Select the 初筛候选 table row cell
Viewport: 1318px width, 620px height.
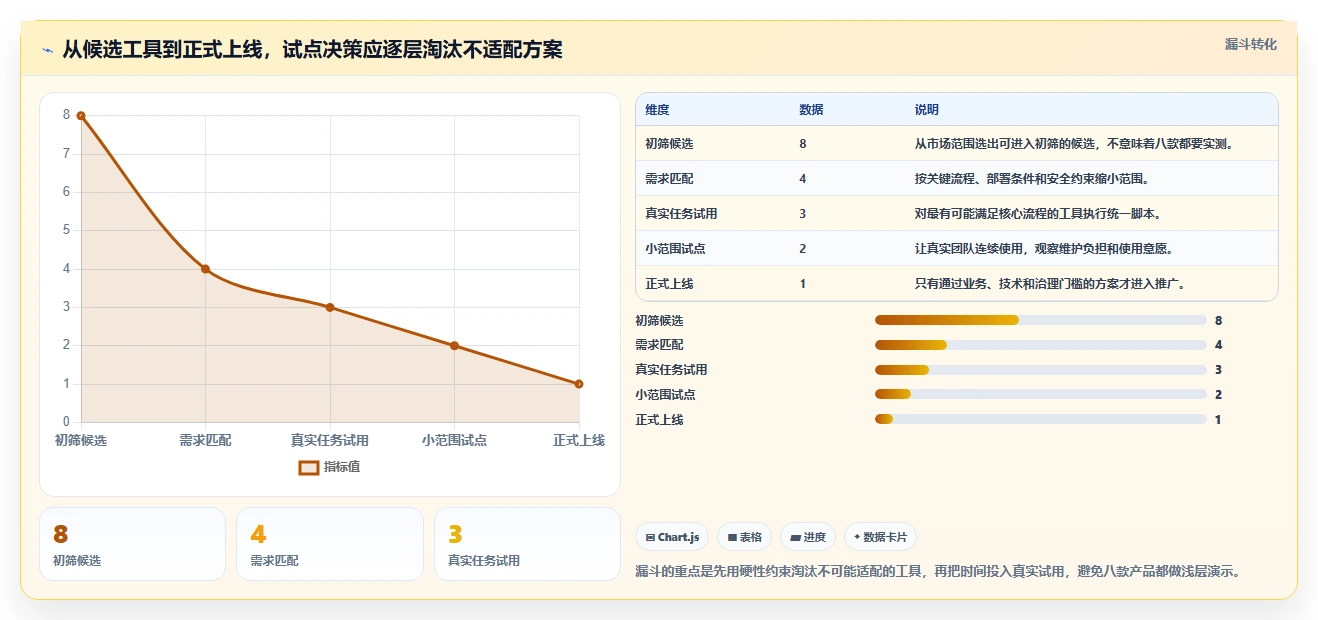tap(669, 144)
